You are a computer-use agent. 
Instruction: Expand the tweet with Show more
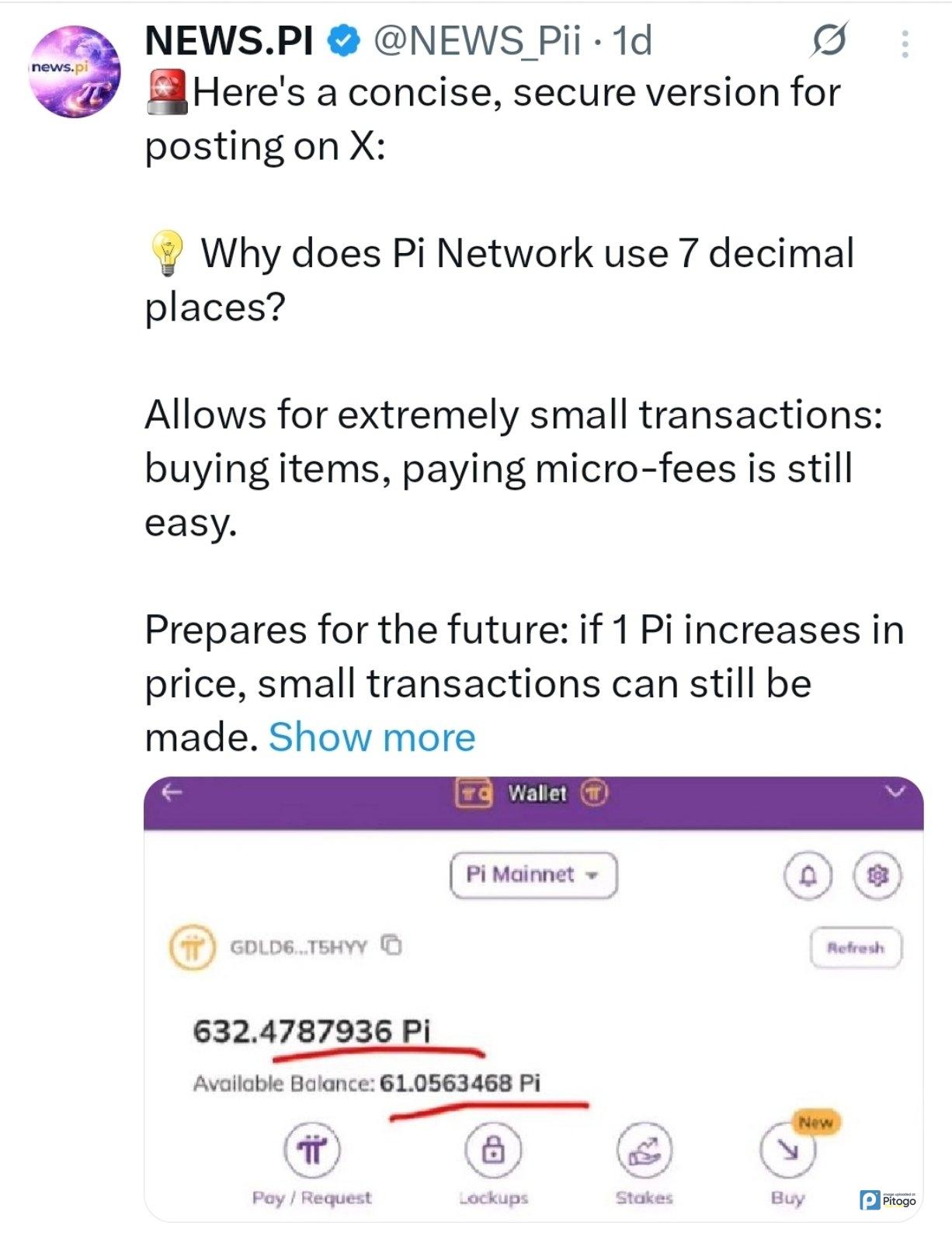[371, 737]
